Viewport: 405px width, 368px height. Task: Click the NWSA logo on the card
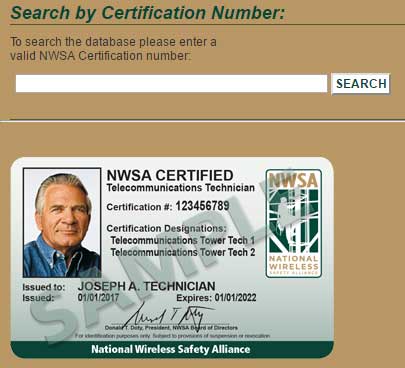294,223
